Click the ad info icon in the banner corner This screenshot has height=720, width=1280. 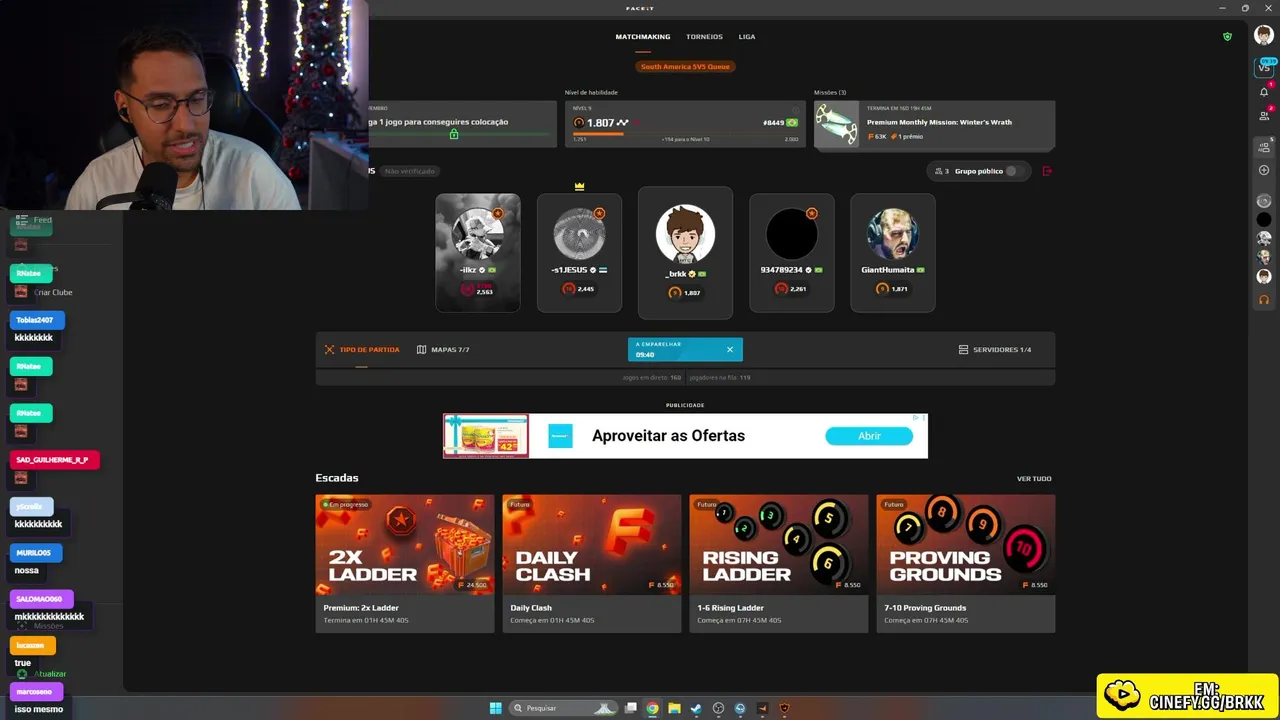click(915, 418)
